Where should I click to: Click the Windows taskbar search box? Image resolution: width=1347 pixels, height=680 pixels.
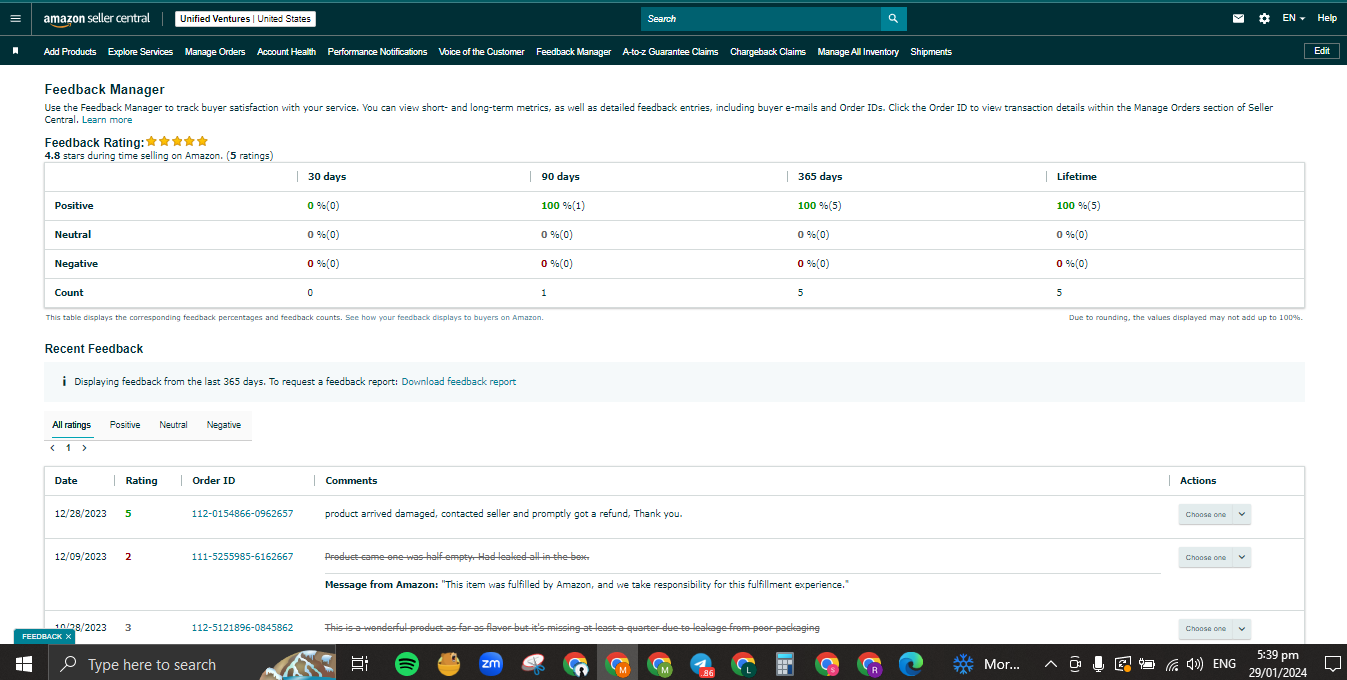[x=190, y=663]
